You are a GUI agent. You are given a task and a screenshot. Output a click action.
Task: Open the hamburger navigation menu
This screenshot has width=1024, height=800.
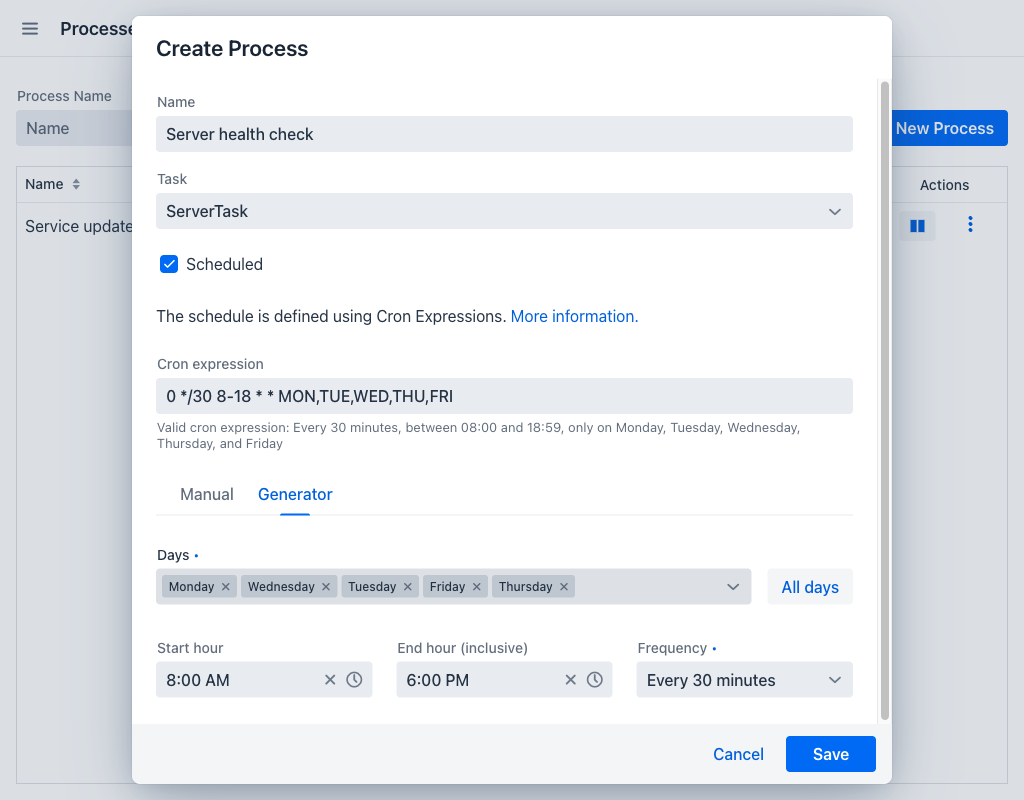point(30,29)
